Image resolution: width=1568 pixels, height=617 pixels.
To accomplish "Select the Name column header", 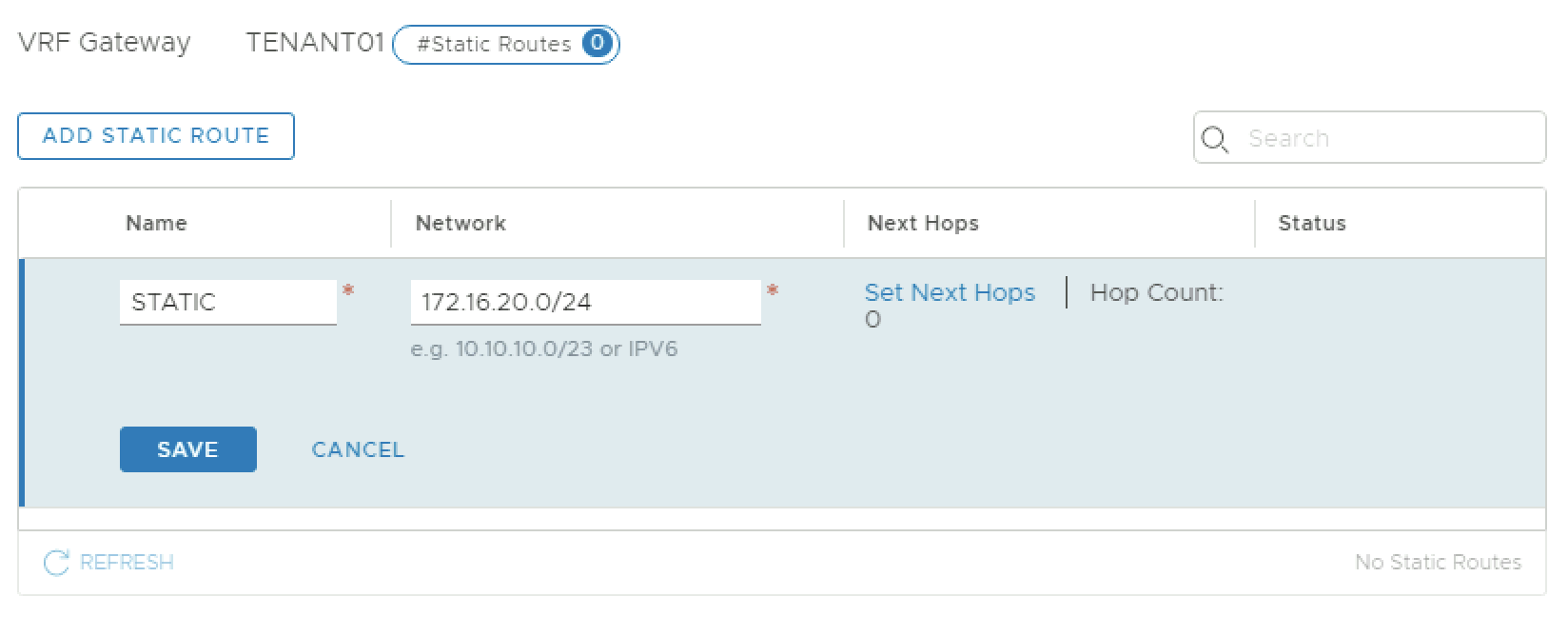I will point(156,223).
